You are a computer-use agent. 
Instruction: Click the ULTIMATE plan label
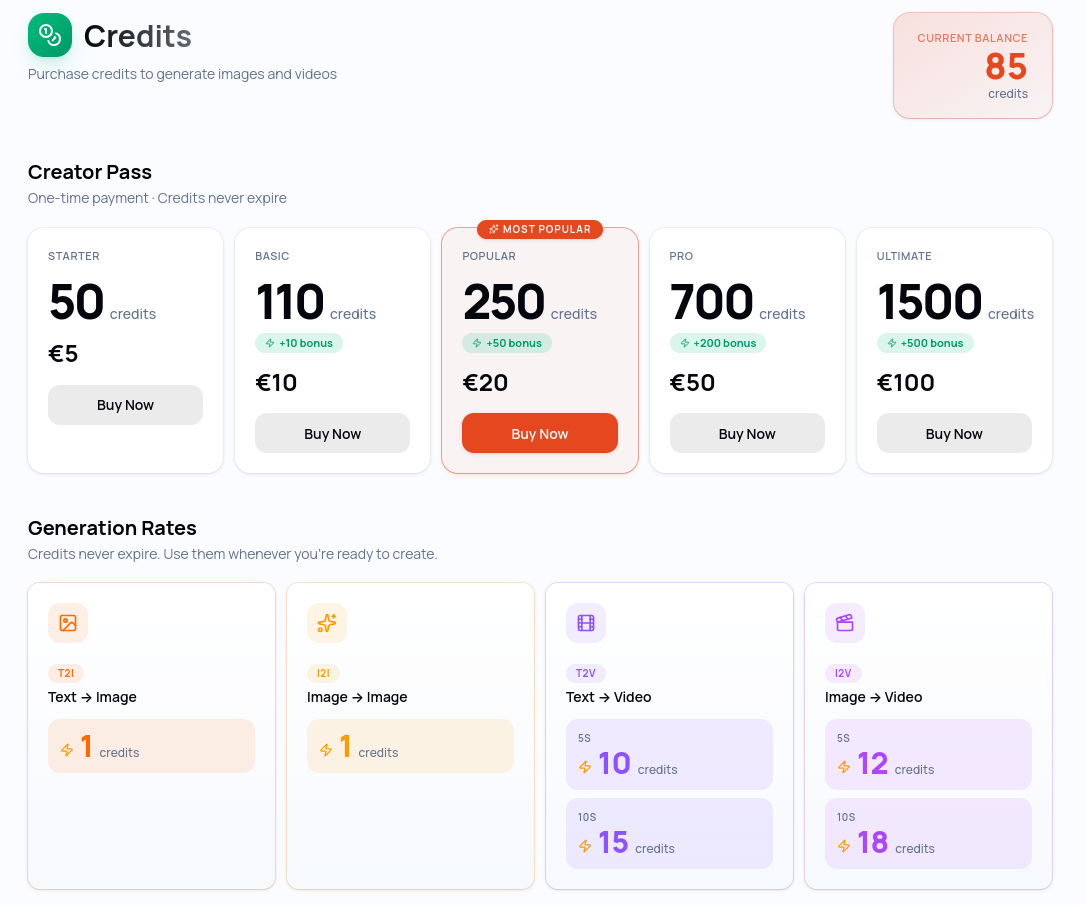905,256
